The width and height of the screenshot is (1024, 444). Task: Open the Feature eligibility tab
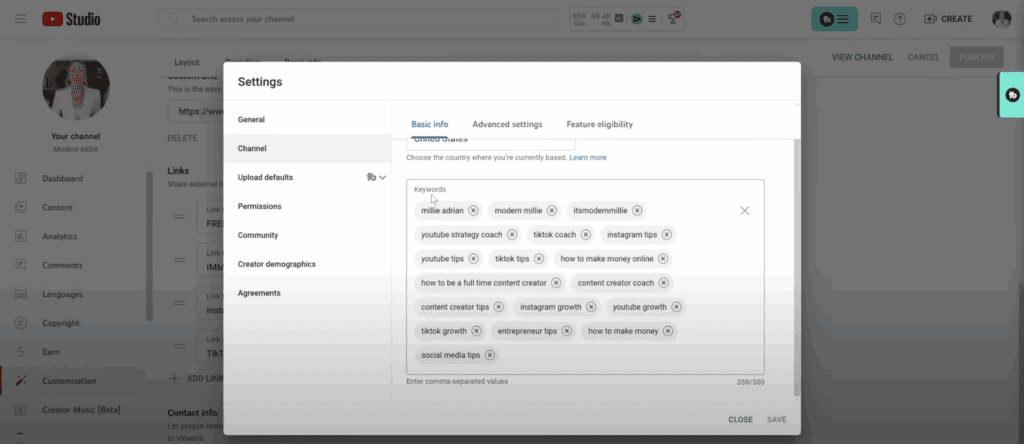pos(599,125)
